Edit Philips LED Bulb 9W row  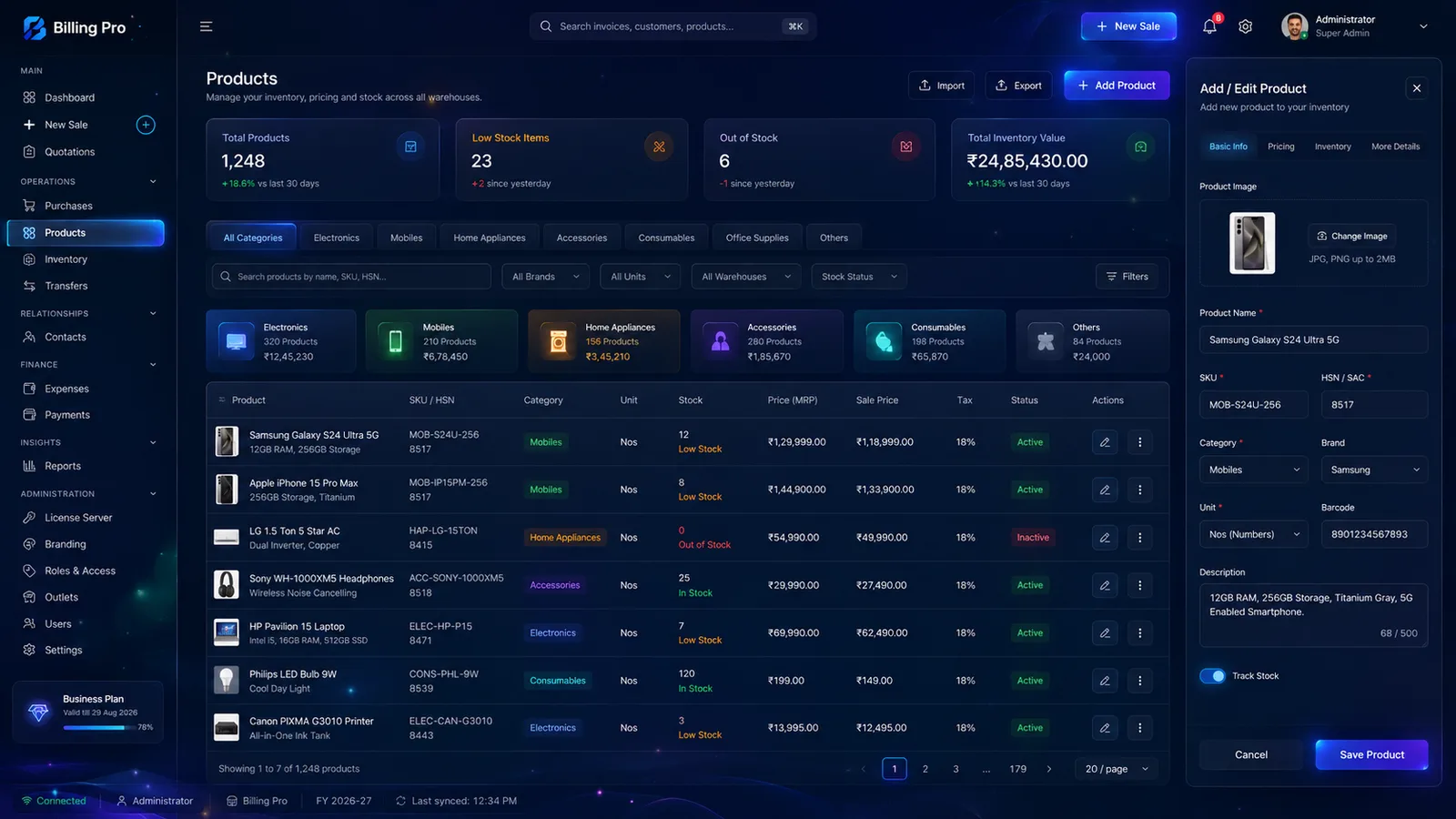coord(1105,681)
